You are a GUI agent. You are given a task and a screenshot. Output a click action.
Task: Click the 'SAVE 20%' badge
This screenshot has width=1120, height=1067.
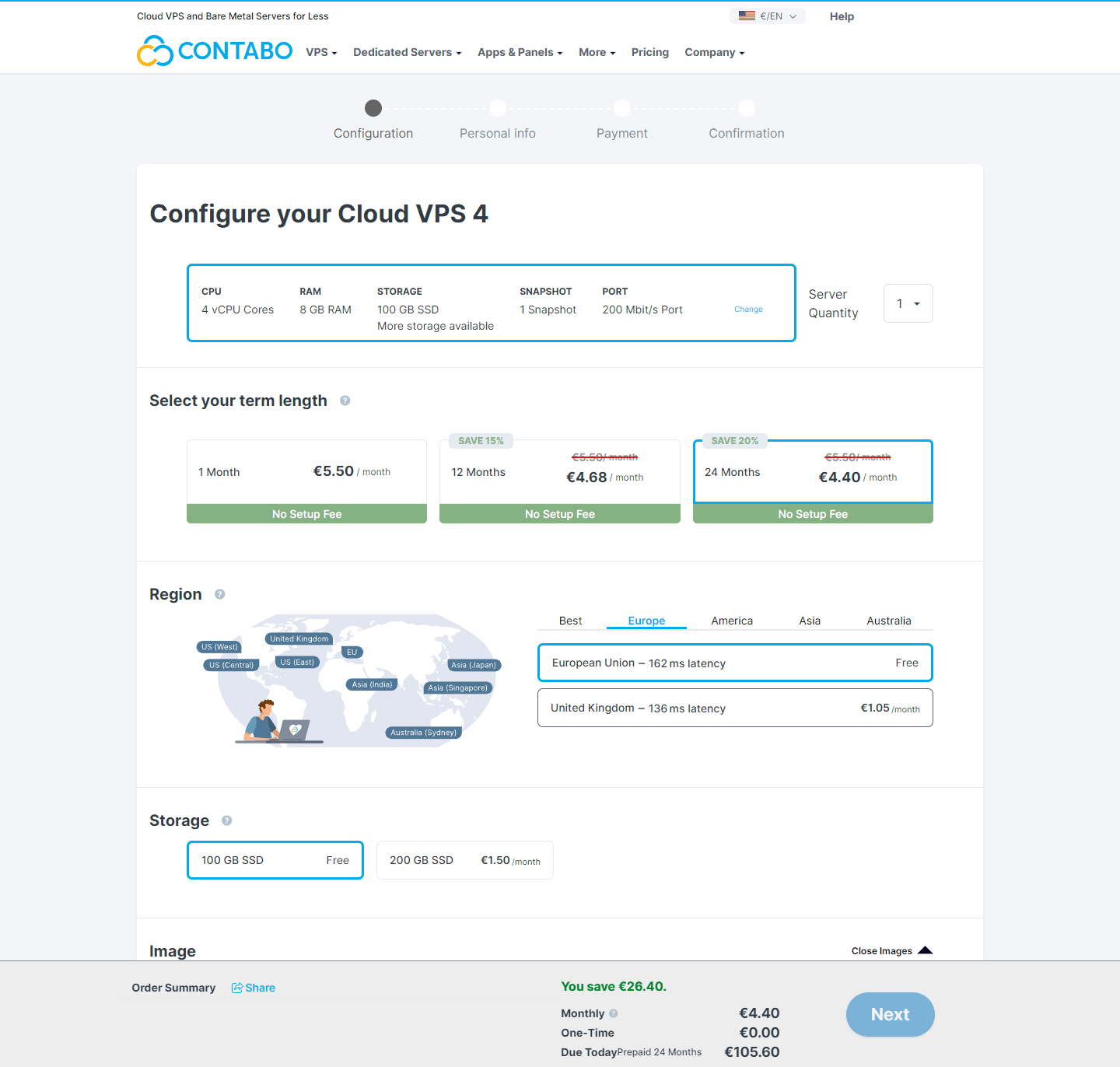coord(735,441)
